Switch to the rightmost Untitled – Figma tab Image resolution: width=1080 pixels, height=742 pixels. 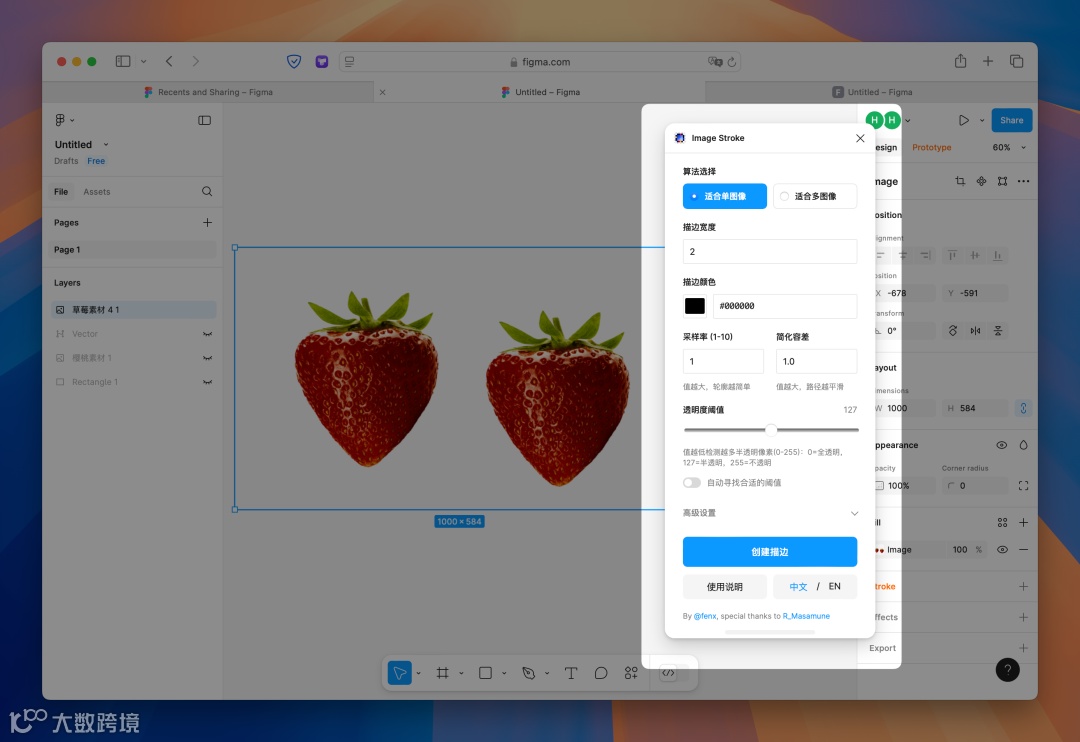tap(872, 92)
